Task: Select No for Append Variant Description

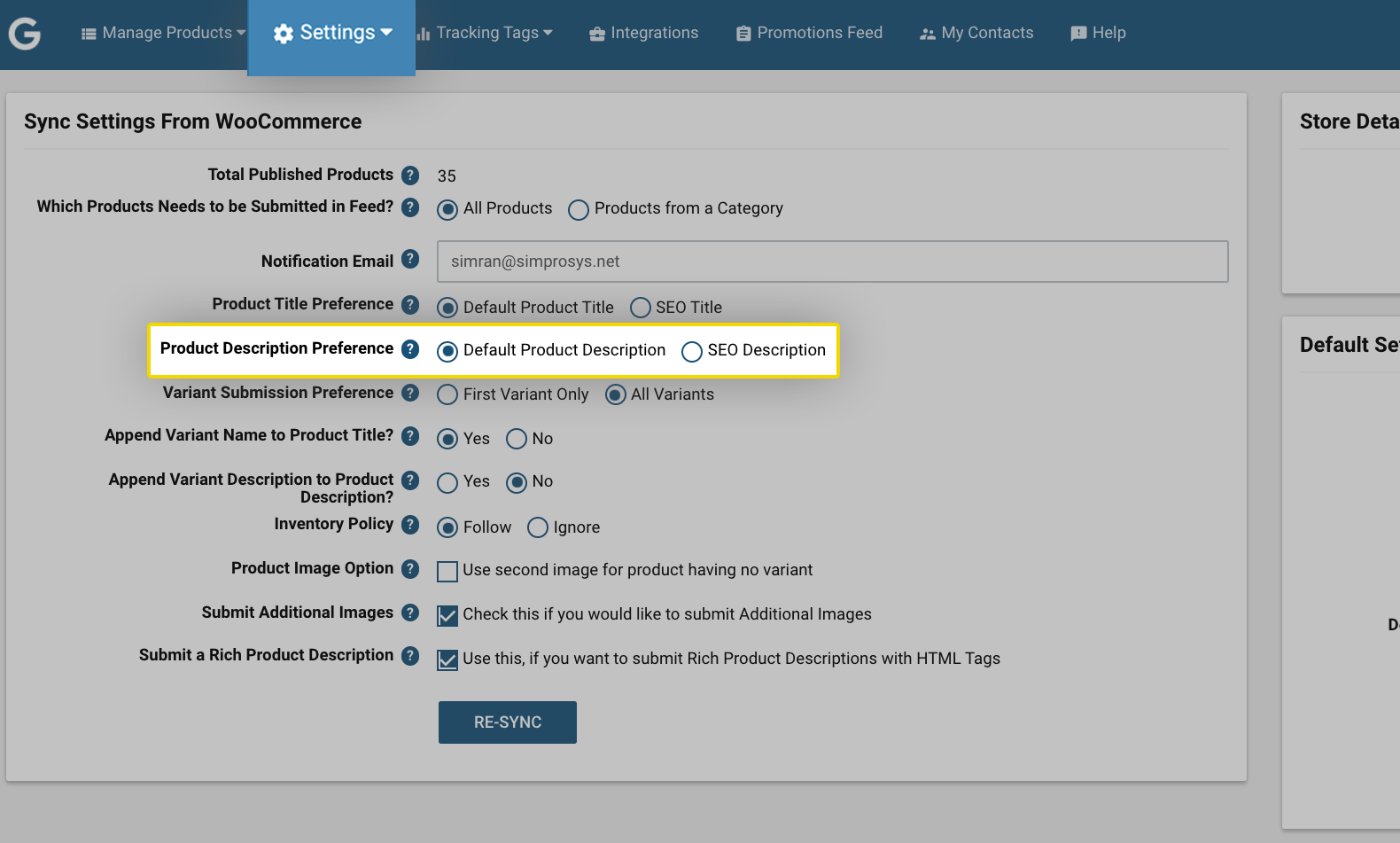Action: (x=517, y=482)
